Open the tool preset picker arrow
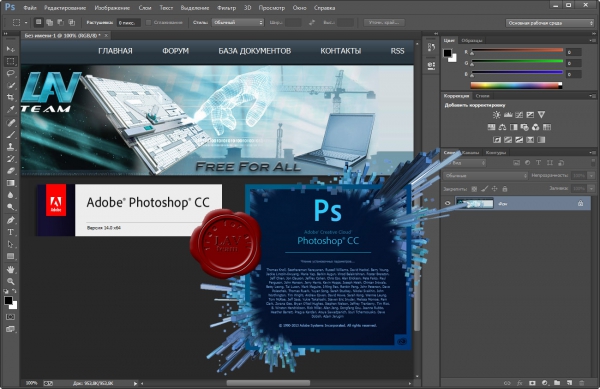This screenshot has height=389, width=600. 26,23
